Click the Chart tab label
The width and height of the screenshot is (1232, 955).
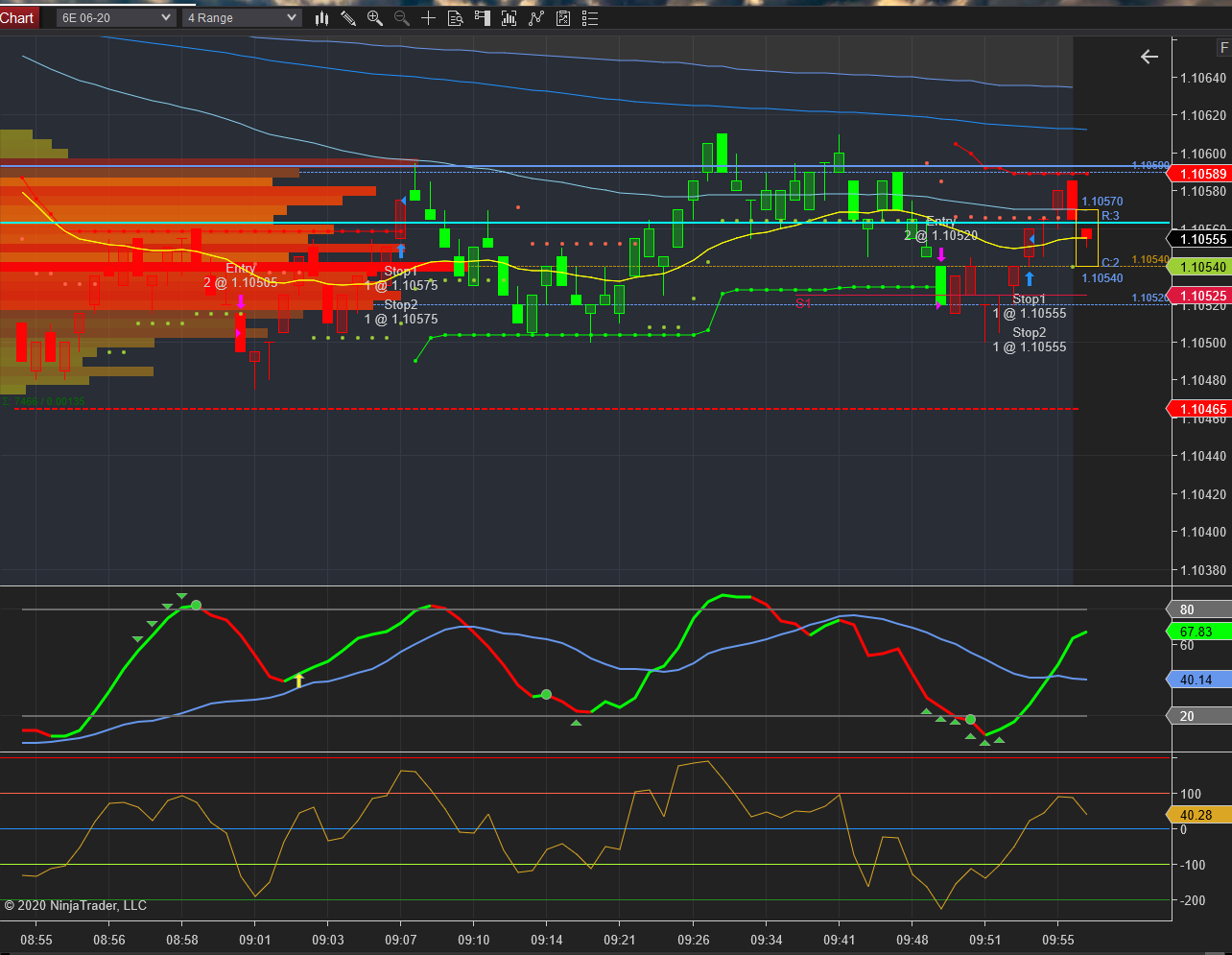(17, 17)
